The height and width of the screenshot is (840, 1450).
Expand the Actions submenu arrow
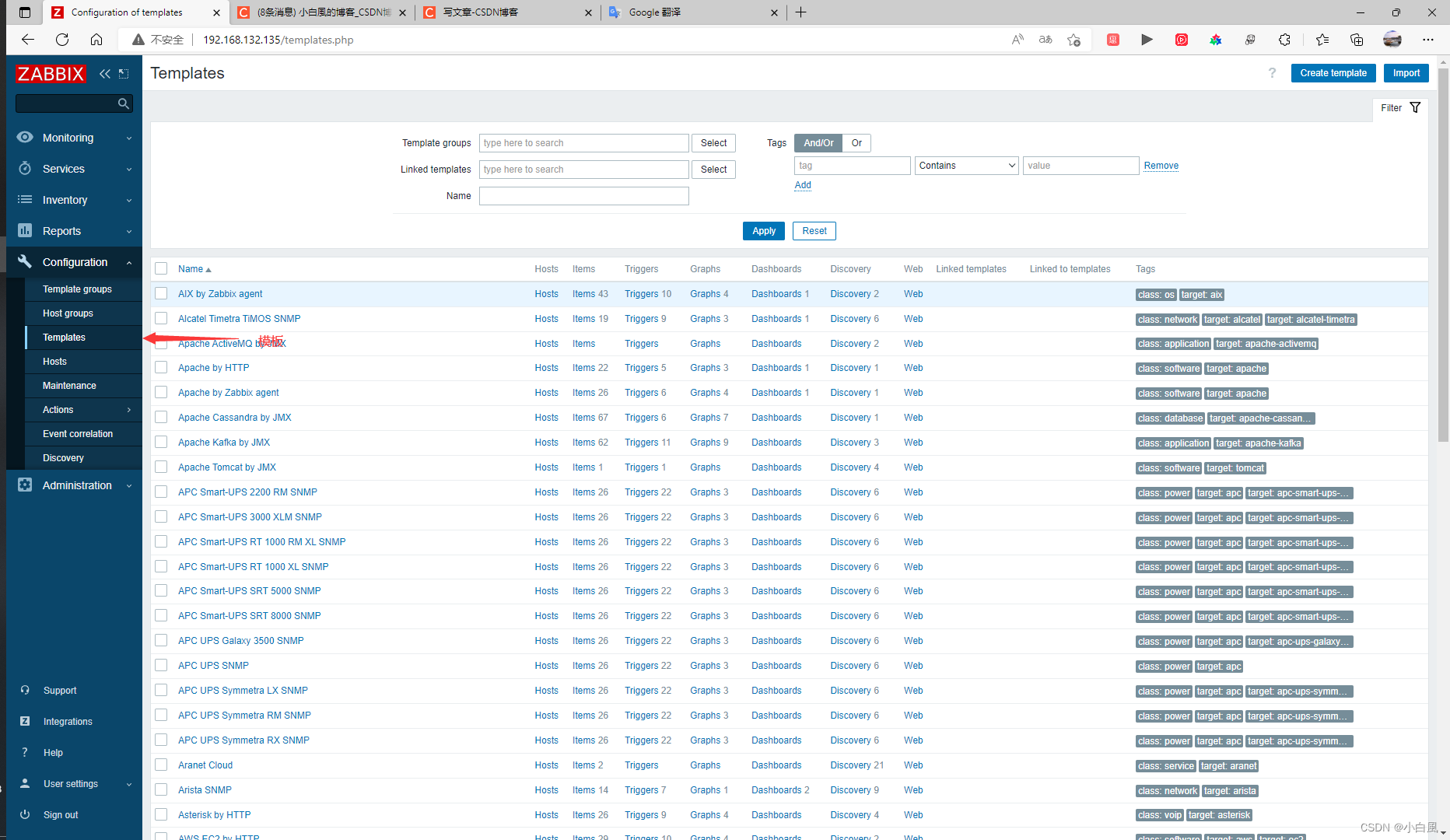point(129,410)
